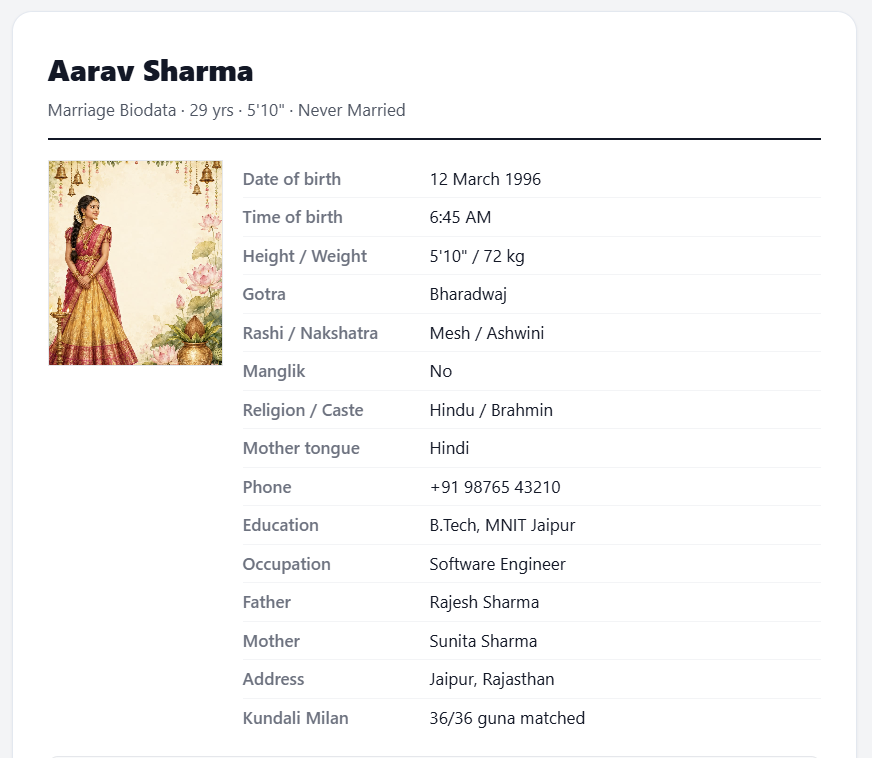Click the Occupation label
Screen dimensions: 872x758
point(286,564)
